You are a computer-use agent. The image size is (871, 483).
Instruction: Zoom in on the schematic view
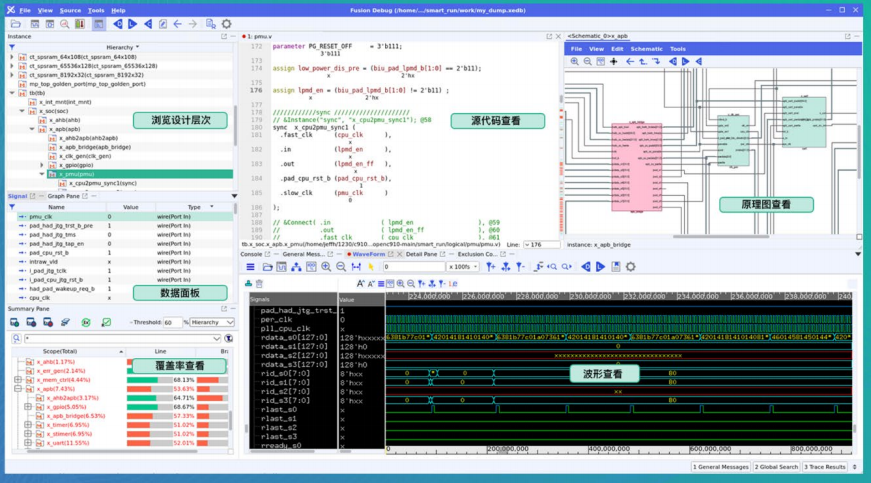(x=575, y=62)
